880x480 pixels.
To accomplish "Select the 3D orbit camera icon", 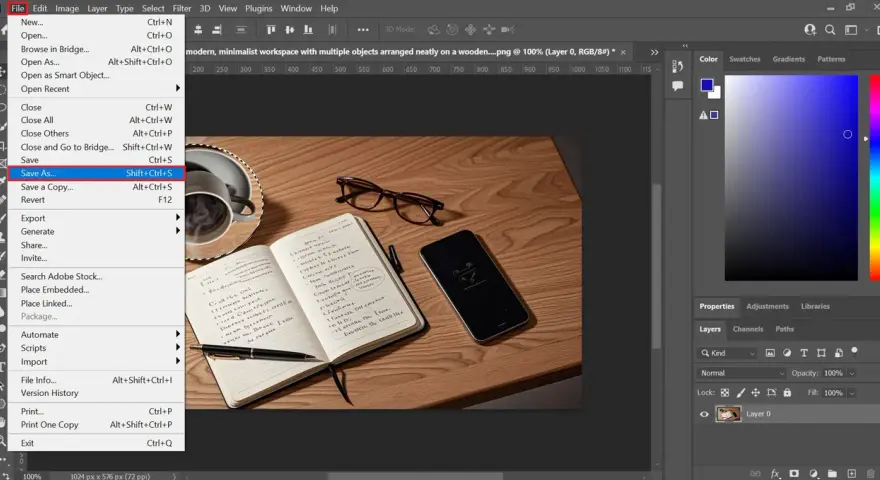I will [433, 30].
